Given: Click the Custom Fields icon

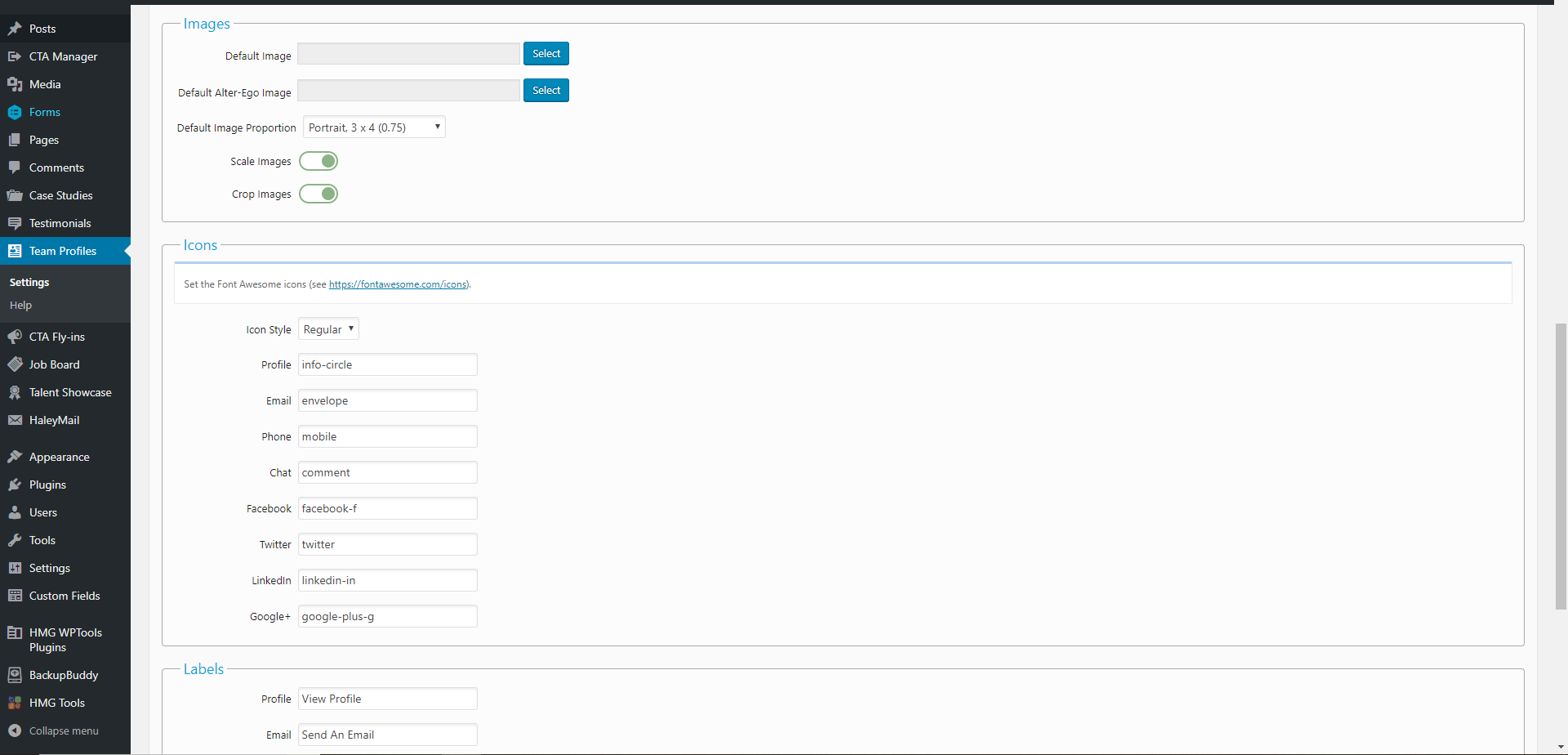Looking at the screenshot, I should click(x=15, y=596).
